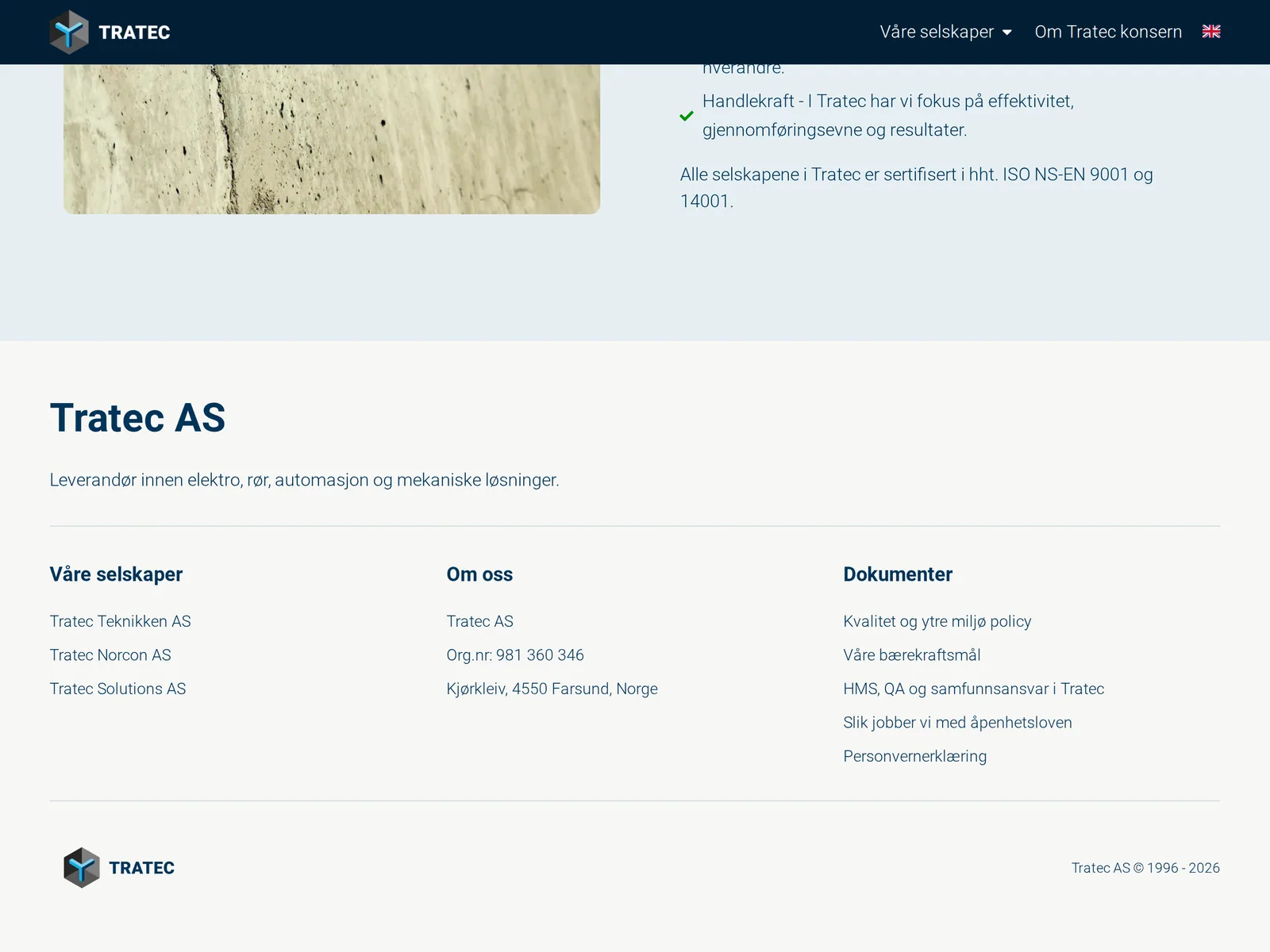Click the Leverandør innen elektro tagline
Screen dimensions: 1270x952
(x=305, y=480)
